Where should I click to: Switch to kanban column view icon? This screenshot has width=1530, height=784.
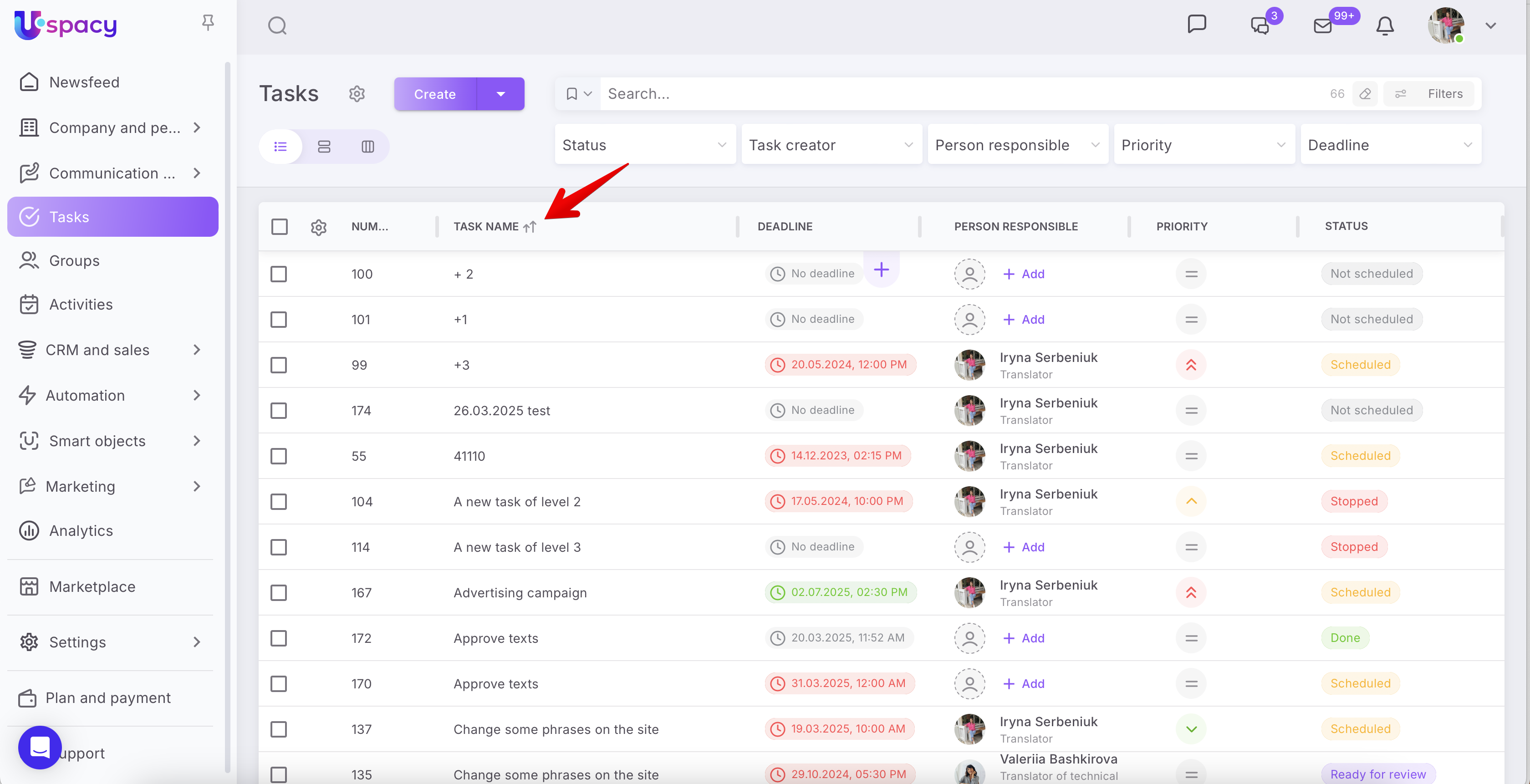point(367,146)
